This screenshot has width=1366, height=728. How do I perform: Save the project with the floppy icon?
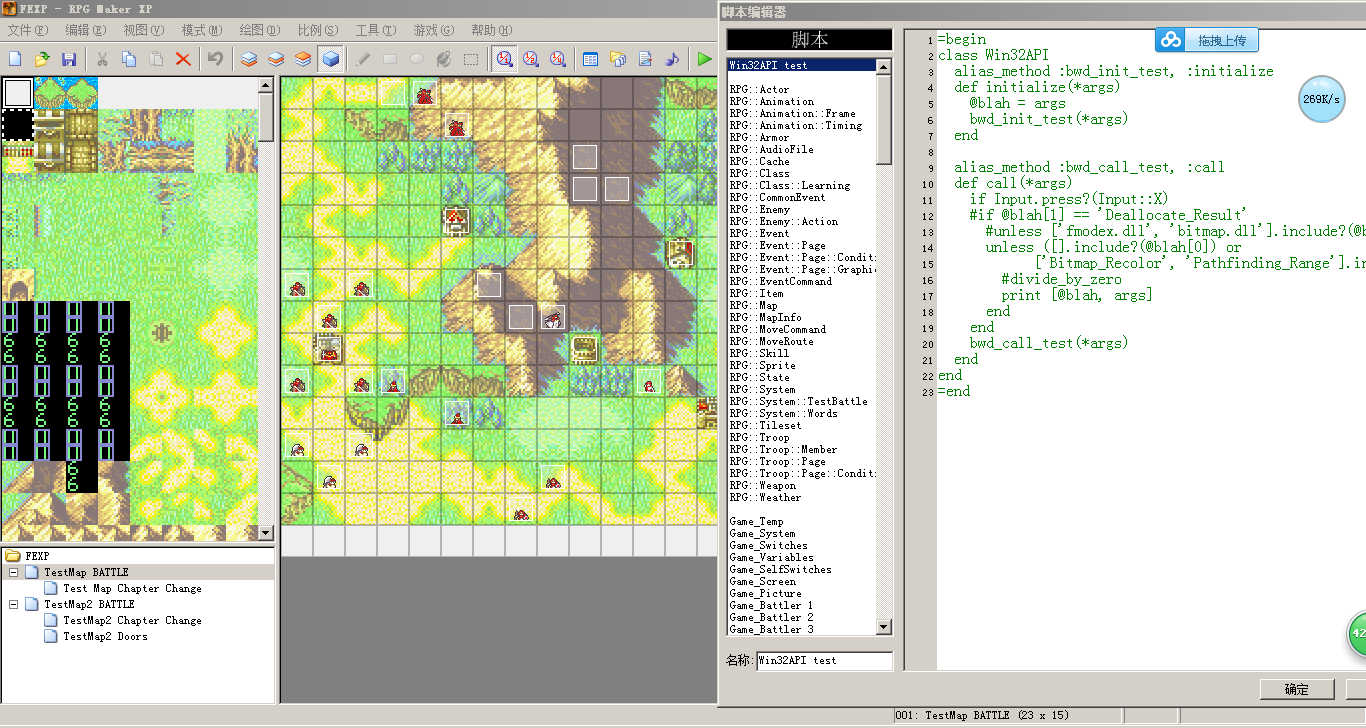click(x=69, y=59)
